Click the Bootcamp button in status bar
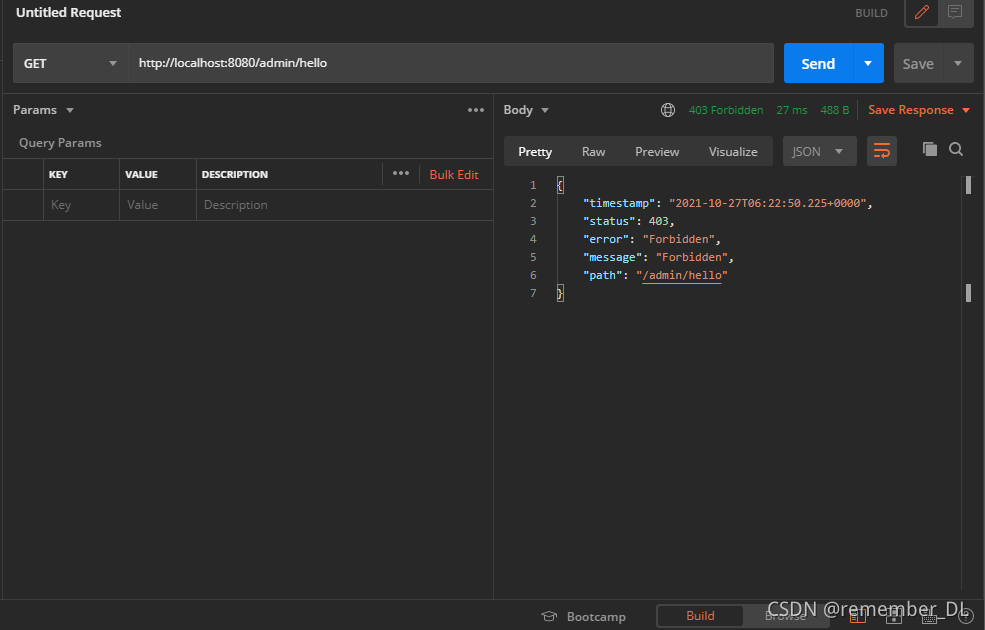Screen dimensions: 985x630 click(584, 617)
